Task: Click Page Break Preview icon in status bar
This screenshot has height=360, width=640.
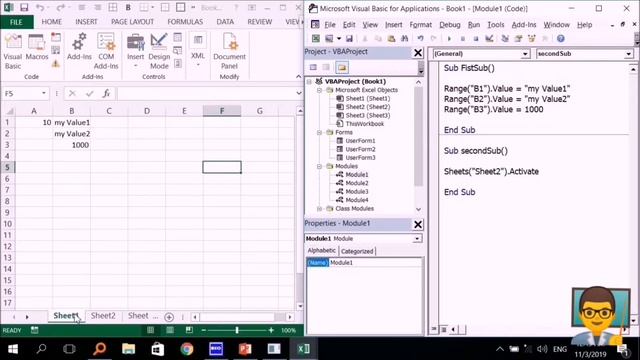Action: [189, 330]
